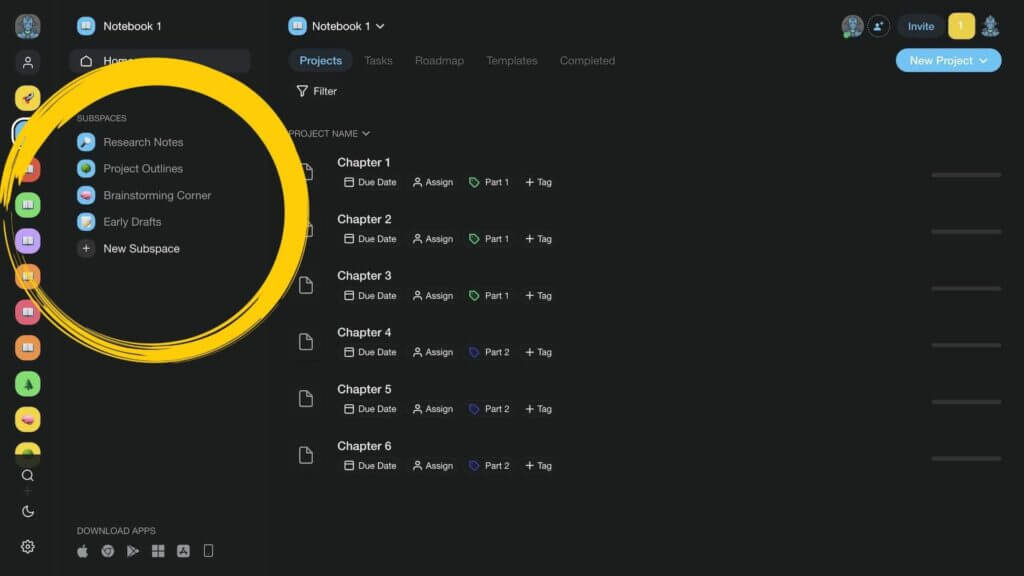Click the add-member icon beside Invite

[x=879, y=27]
